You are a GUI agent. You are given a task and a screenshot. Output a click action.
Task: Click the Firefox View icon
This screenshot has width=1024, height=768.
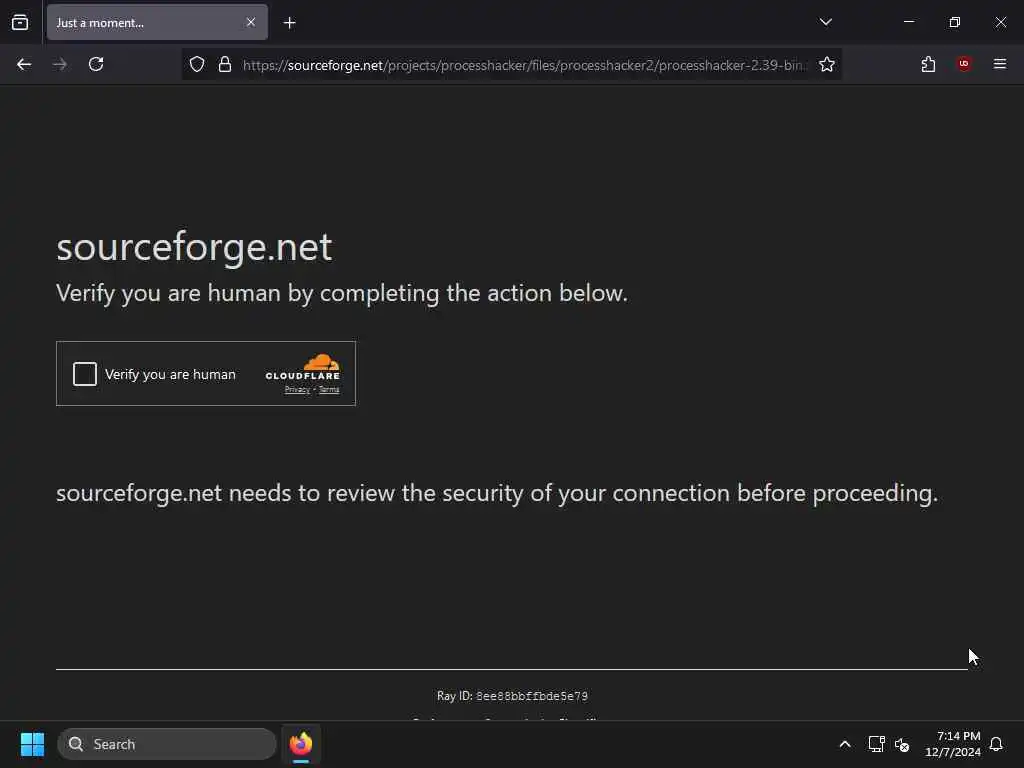(20, 22)
